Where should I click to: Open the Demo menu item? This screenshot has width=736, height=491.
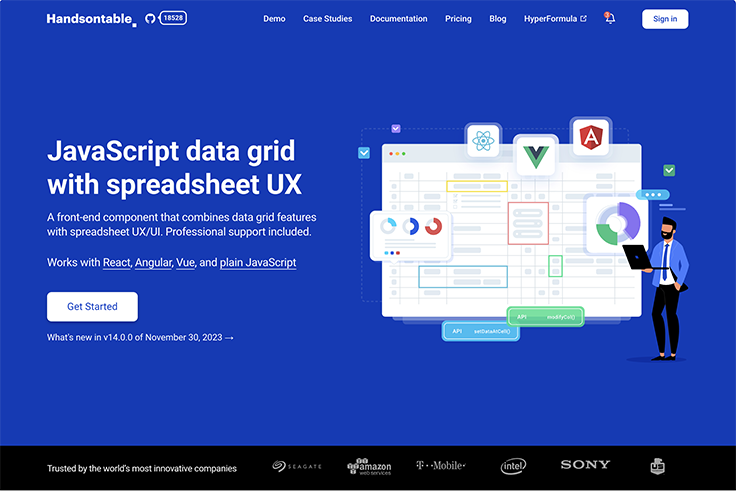[274, 19]
